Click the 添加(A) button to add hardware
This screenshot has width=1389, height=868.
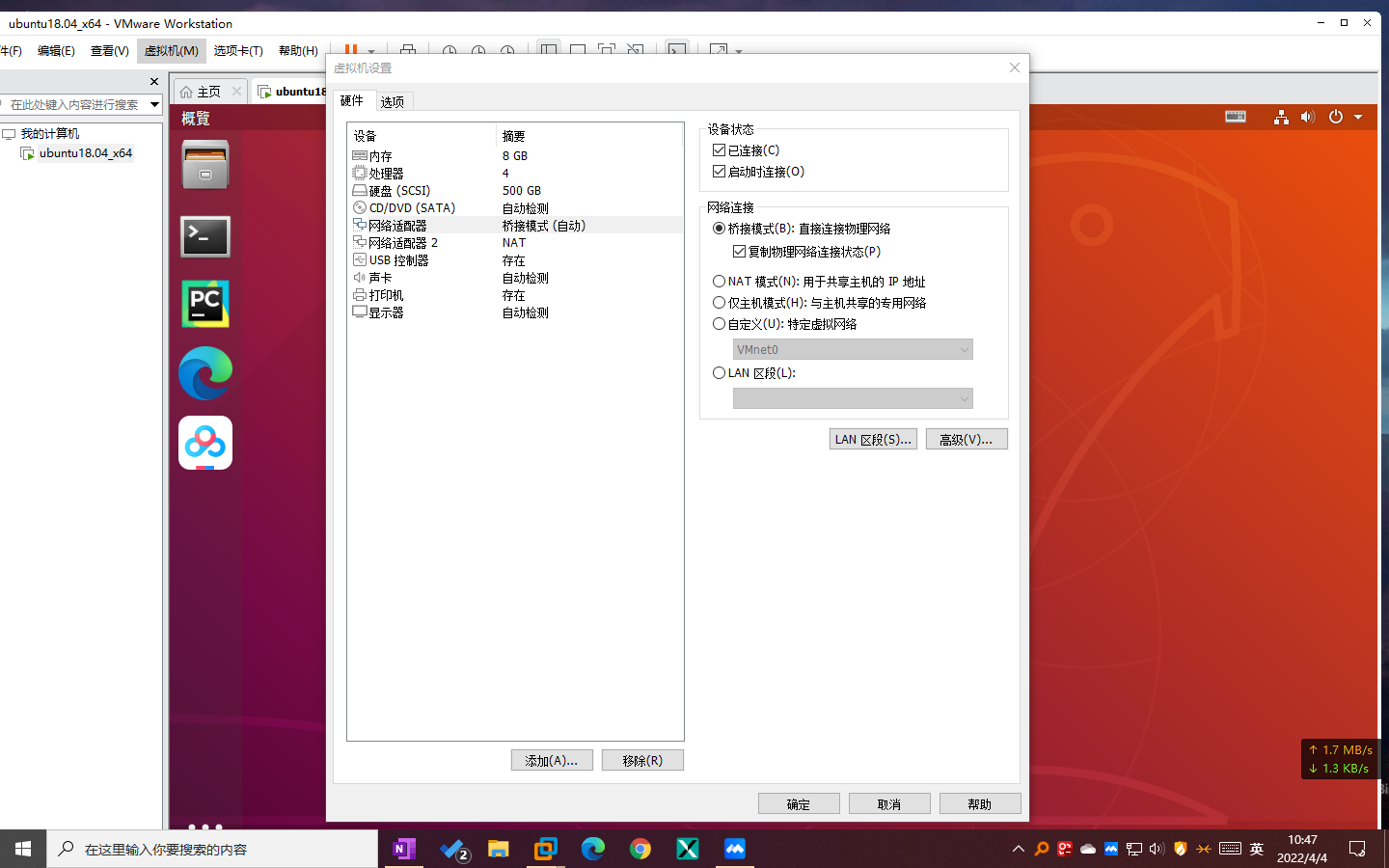click(552, 760)
